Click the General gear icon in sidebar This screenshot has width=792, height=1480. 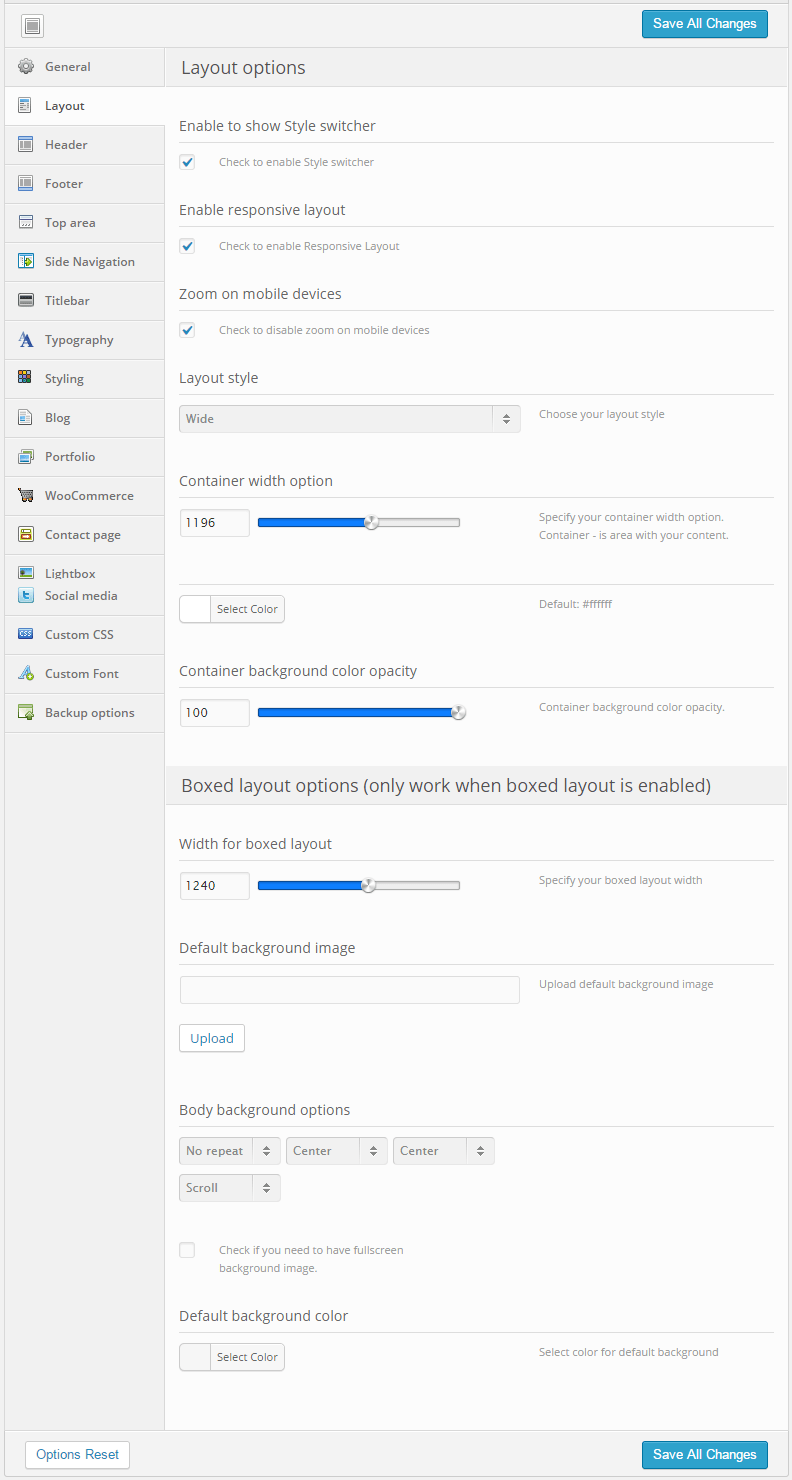click(26, 67)
